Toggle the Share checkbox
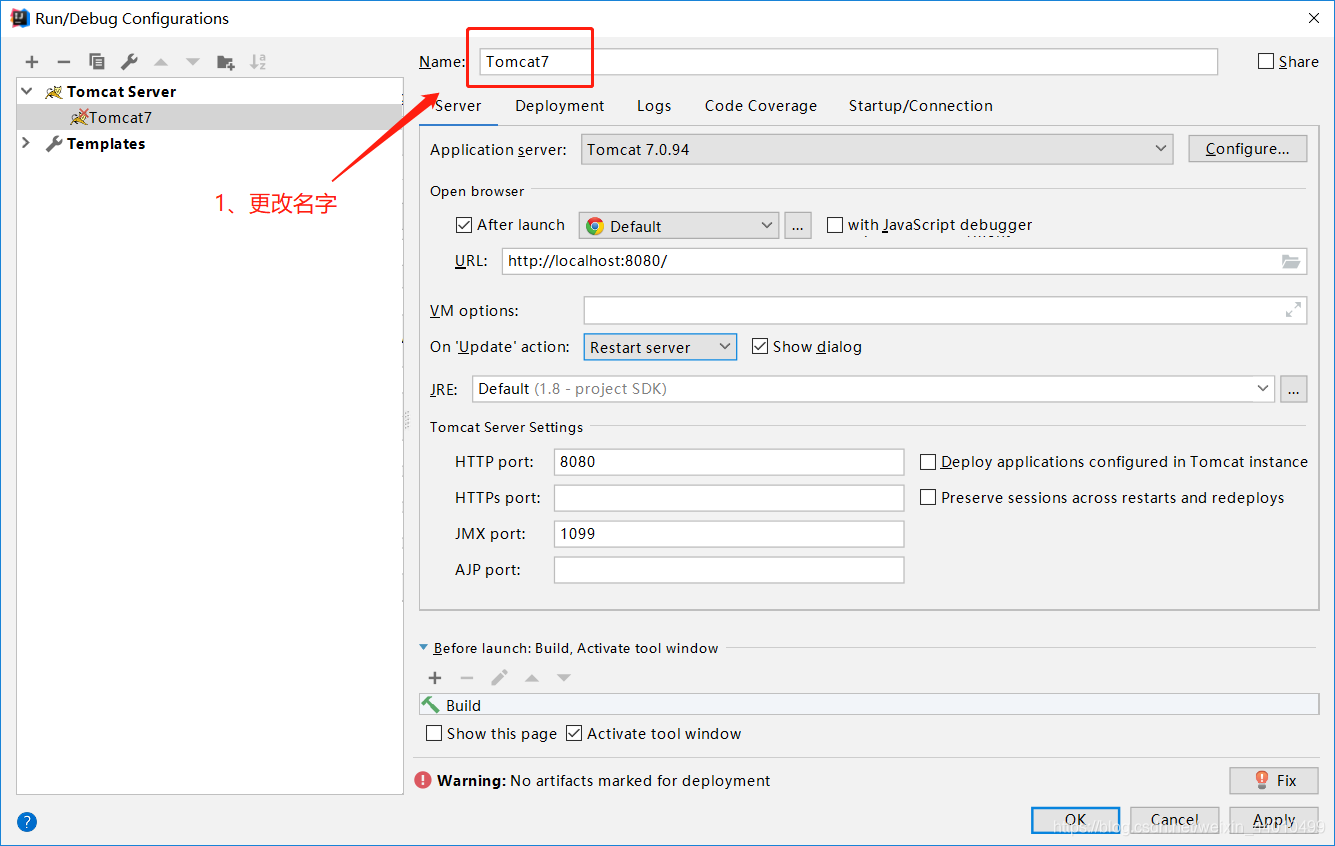The width and height of the screenshot is (1335, 846). pyautogui.click(x=1266, y=61)
